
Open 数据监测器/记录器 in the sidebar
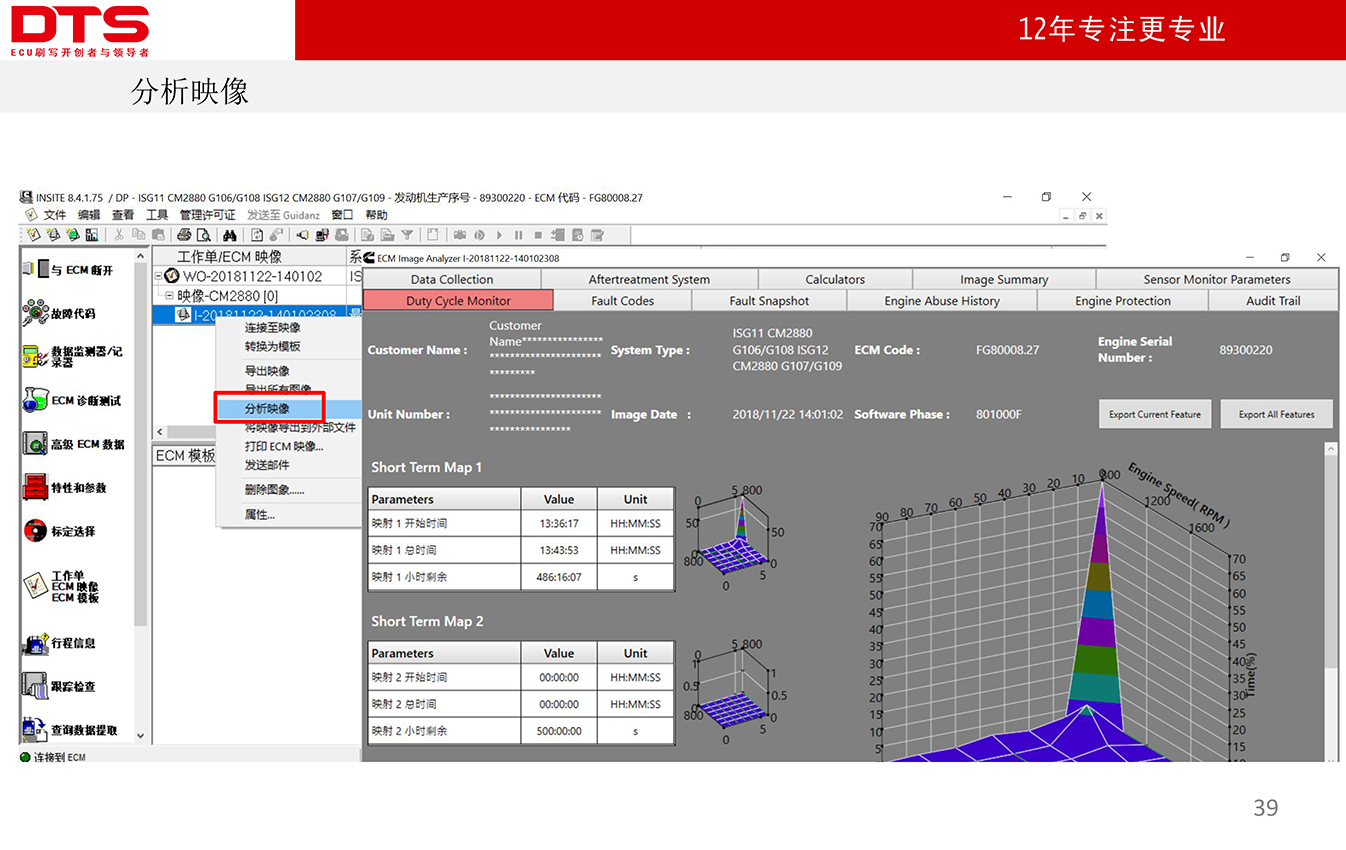point(72,357)
